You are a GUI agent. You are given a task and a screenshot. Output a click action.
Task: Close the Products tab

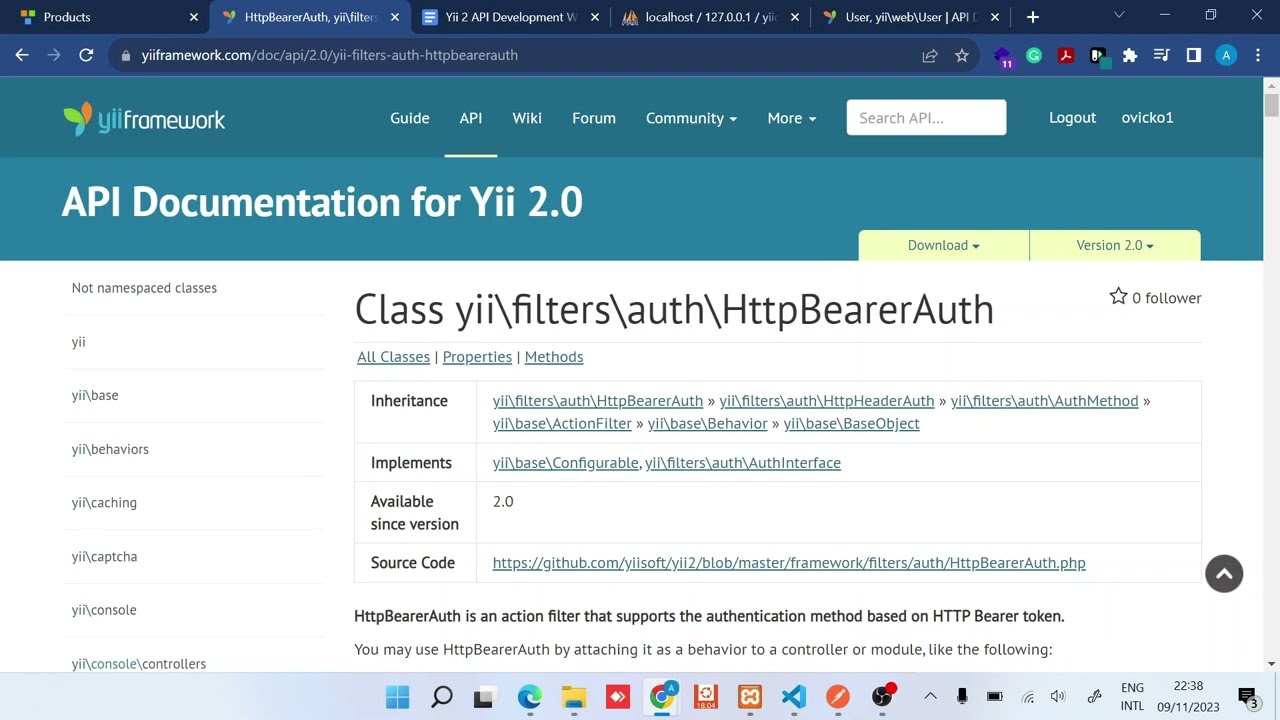point(194,17)
